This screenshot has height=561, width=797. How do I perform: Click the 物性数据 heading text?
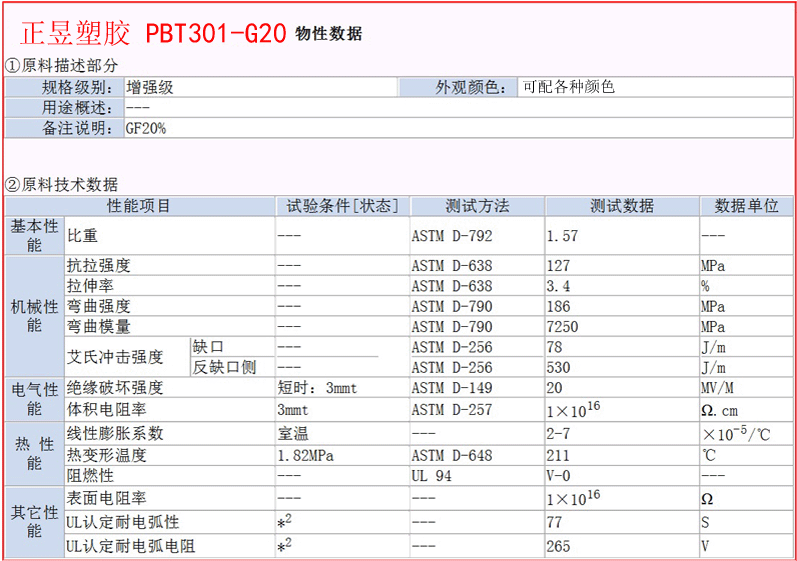click(329, 34)
